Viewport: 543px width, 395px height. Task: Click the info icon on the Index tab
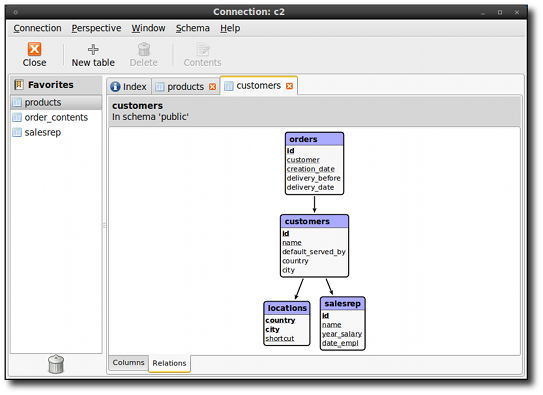[x=115, y=87]
